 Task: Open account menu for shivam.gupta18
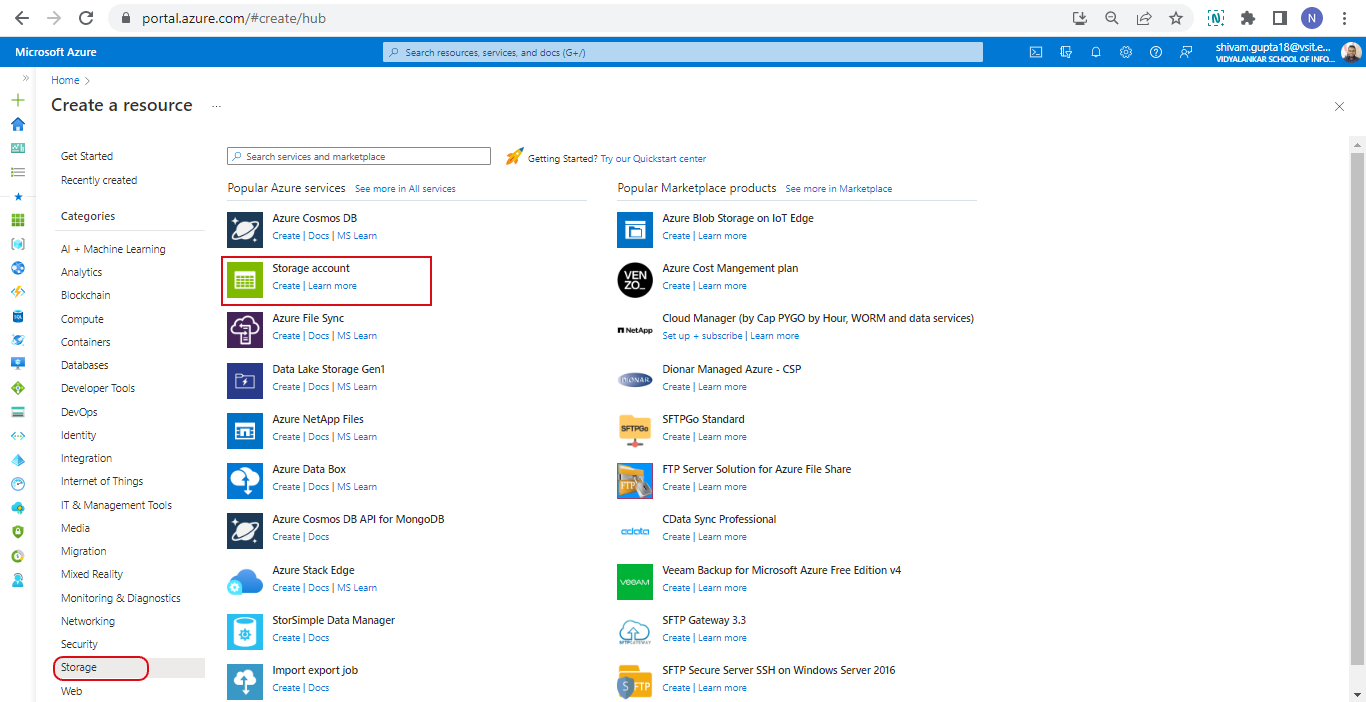(x=1288, y=52)
